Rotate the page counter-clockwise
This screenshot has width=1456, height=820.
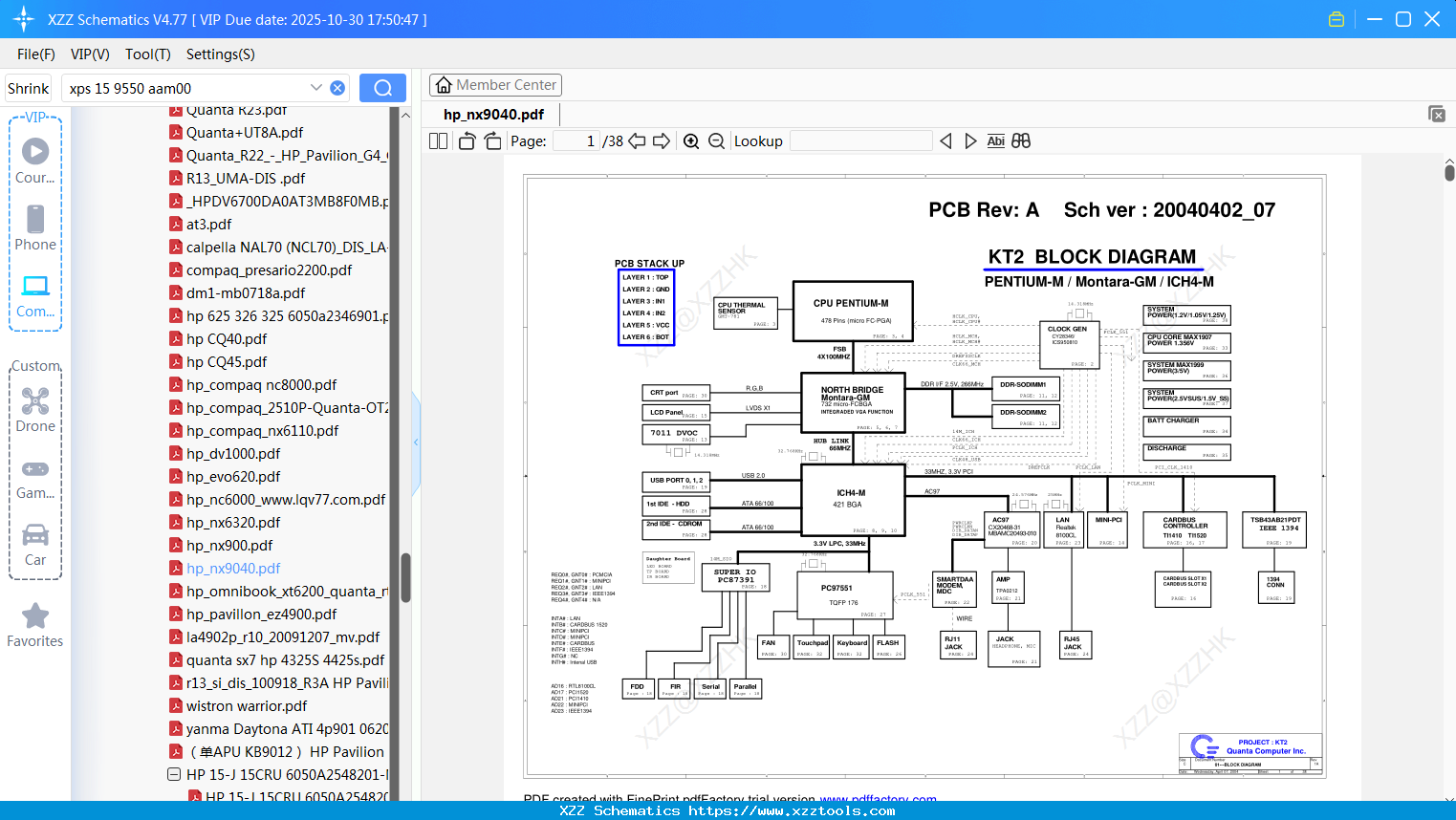(x=467, y=140)
